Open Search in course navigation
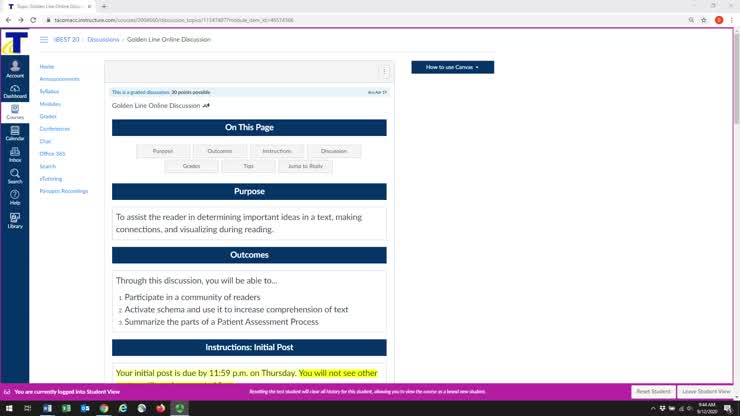The width and height of the screenshot is (740, 416). (48, 166)
